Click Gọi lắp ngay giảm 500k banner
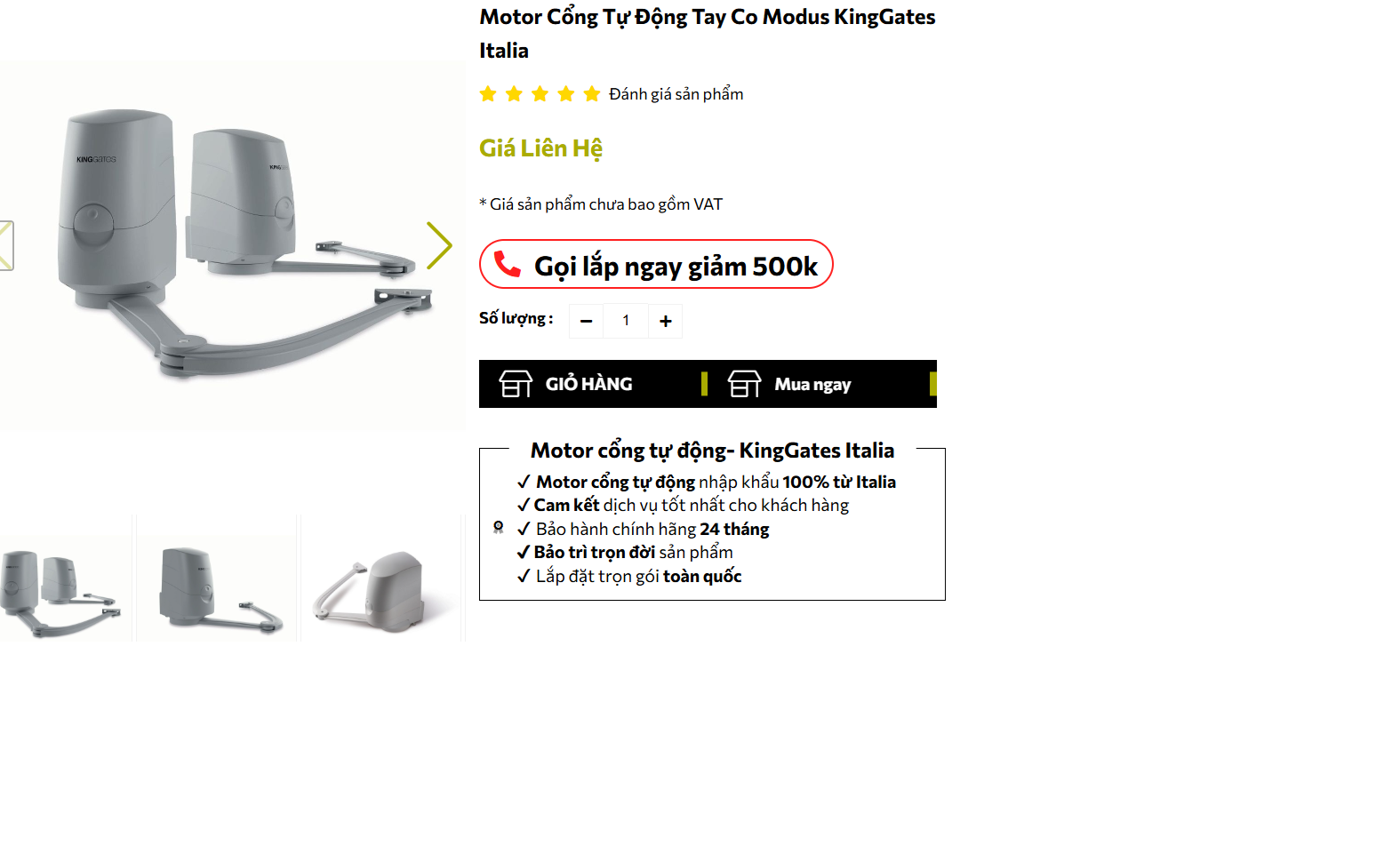The height and width of the screenshot is (854, 1400). click(656, 264)
